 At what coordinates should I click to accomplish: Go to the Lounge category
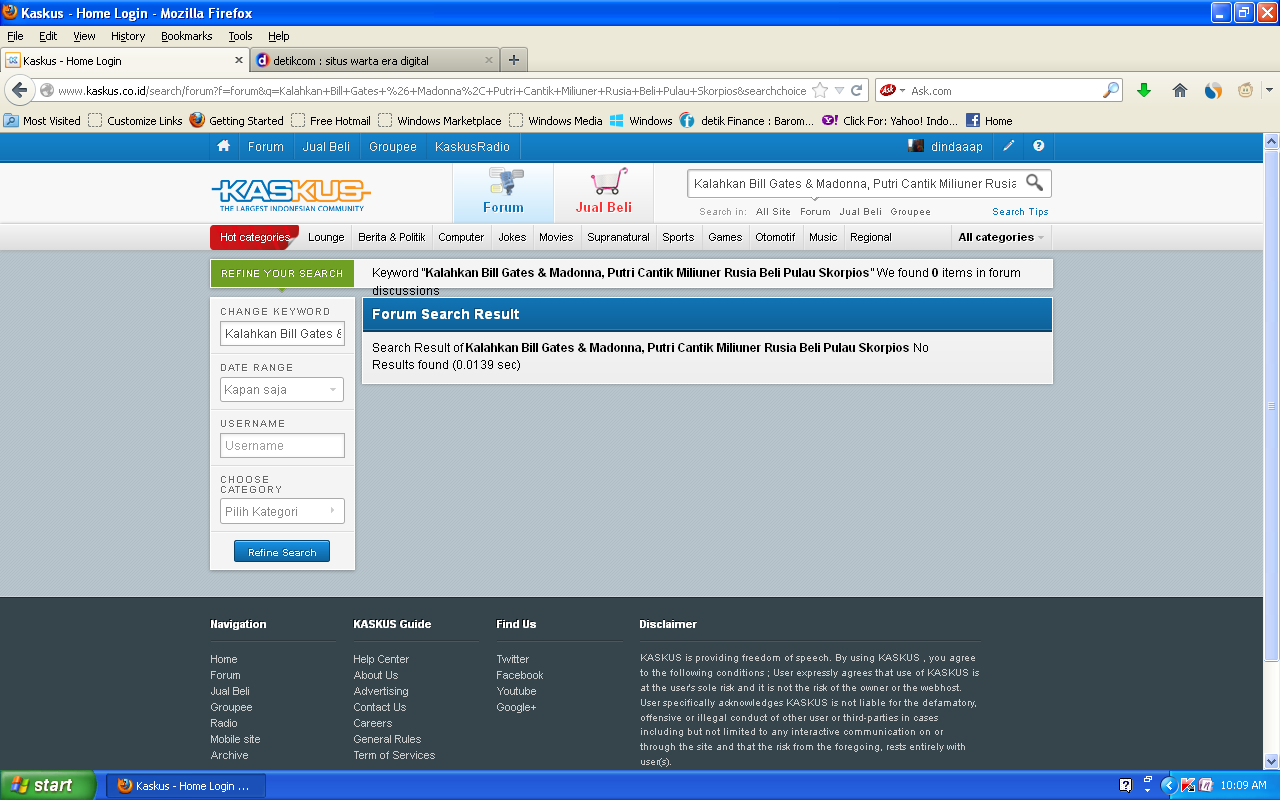click(x=326, y=237)
